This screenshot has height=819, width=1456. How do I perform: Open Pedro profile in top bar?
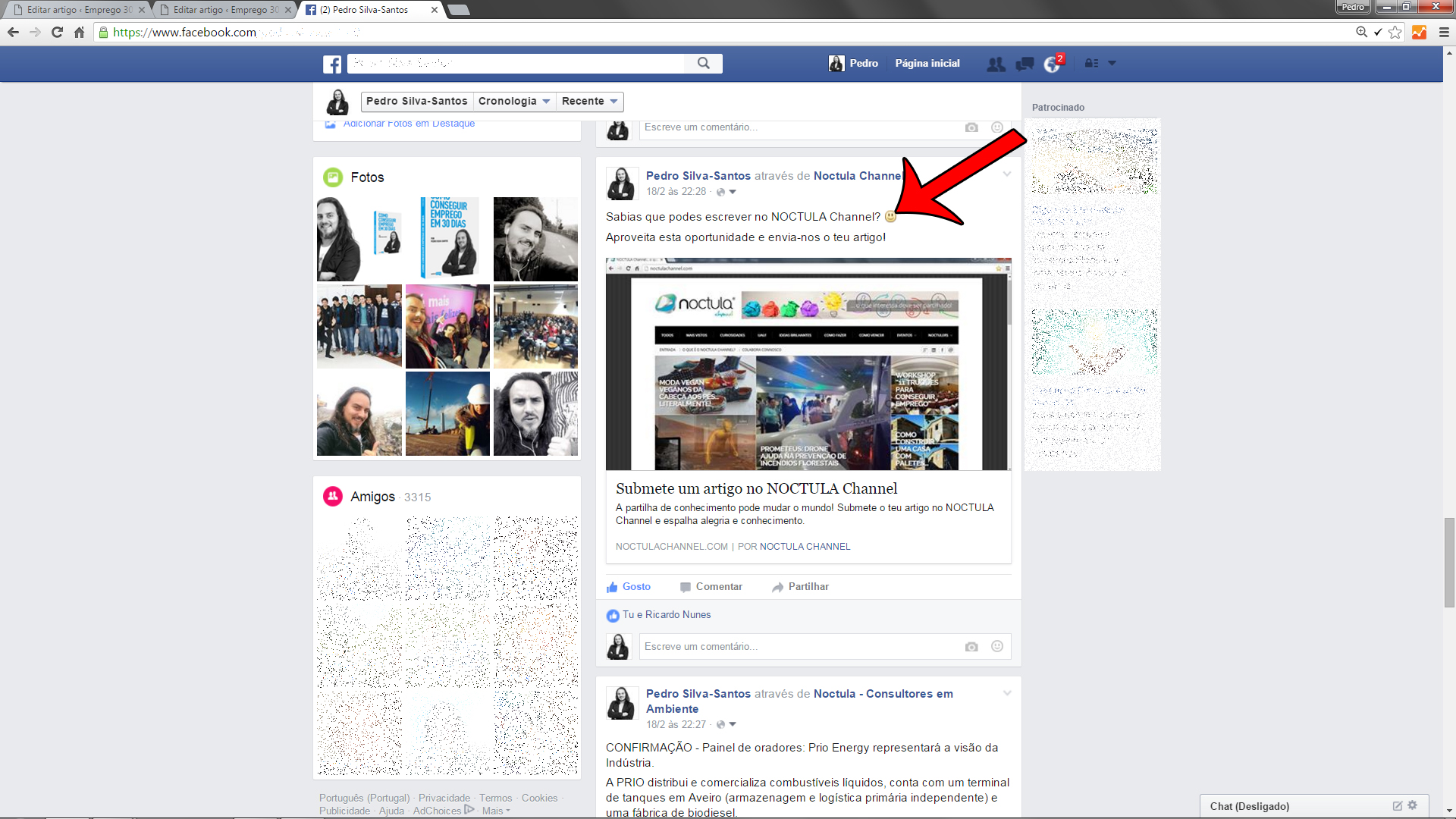(853, 64)
